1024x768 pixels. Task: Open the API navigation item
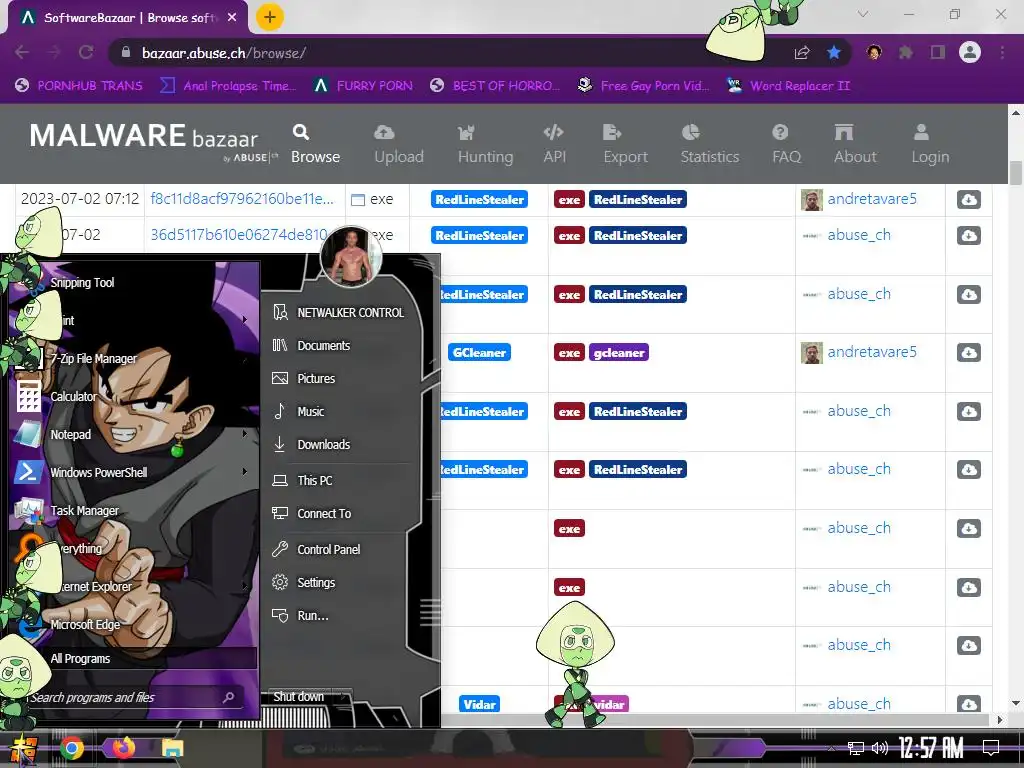coord(554,144)
